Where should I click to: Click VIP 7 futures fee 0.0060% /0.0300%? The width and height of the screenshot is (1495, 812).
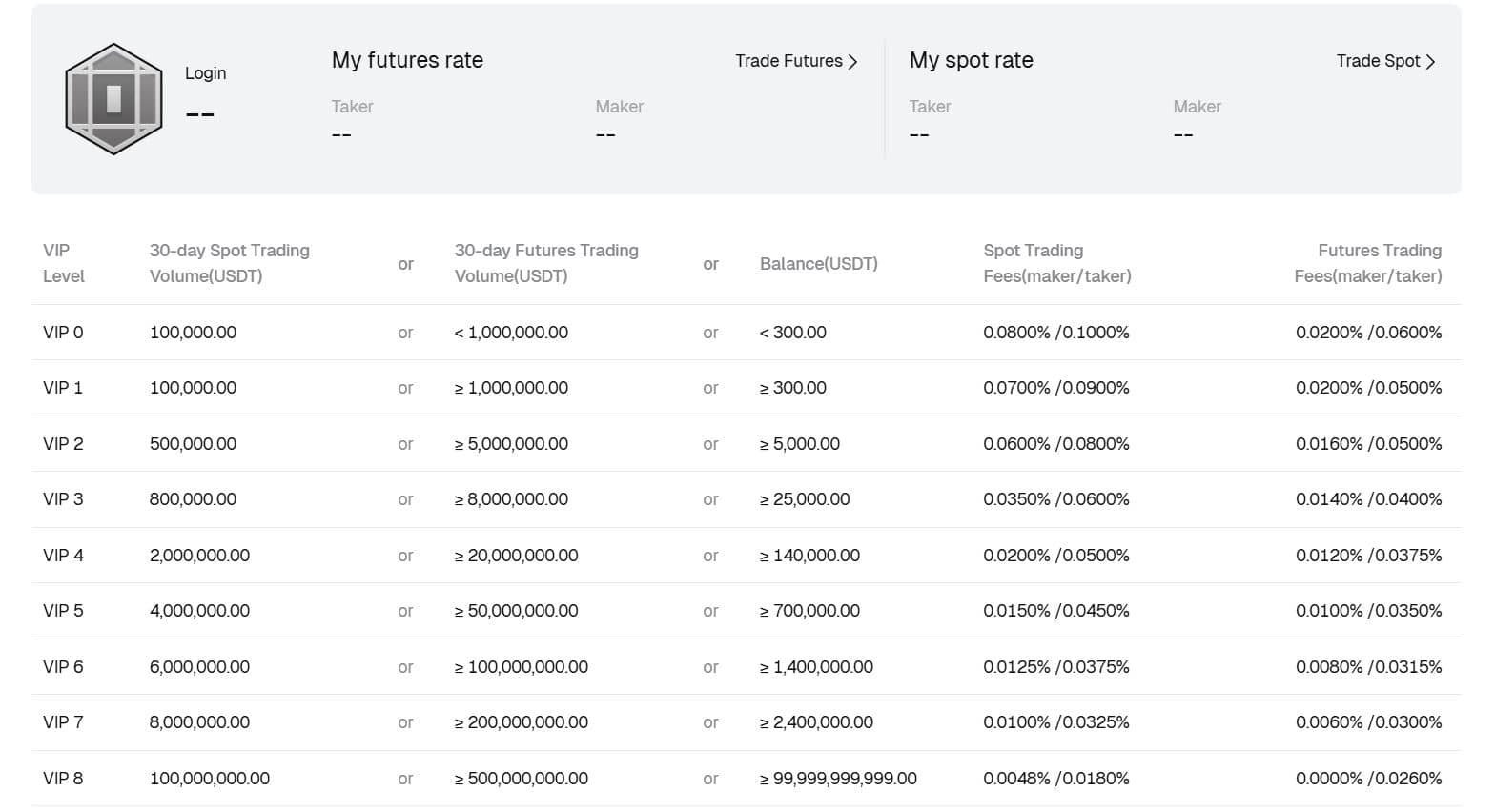pos(1369,722)
